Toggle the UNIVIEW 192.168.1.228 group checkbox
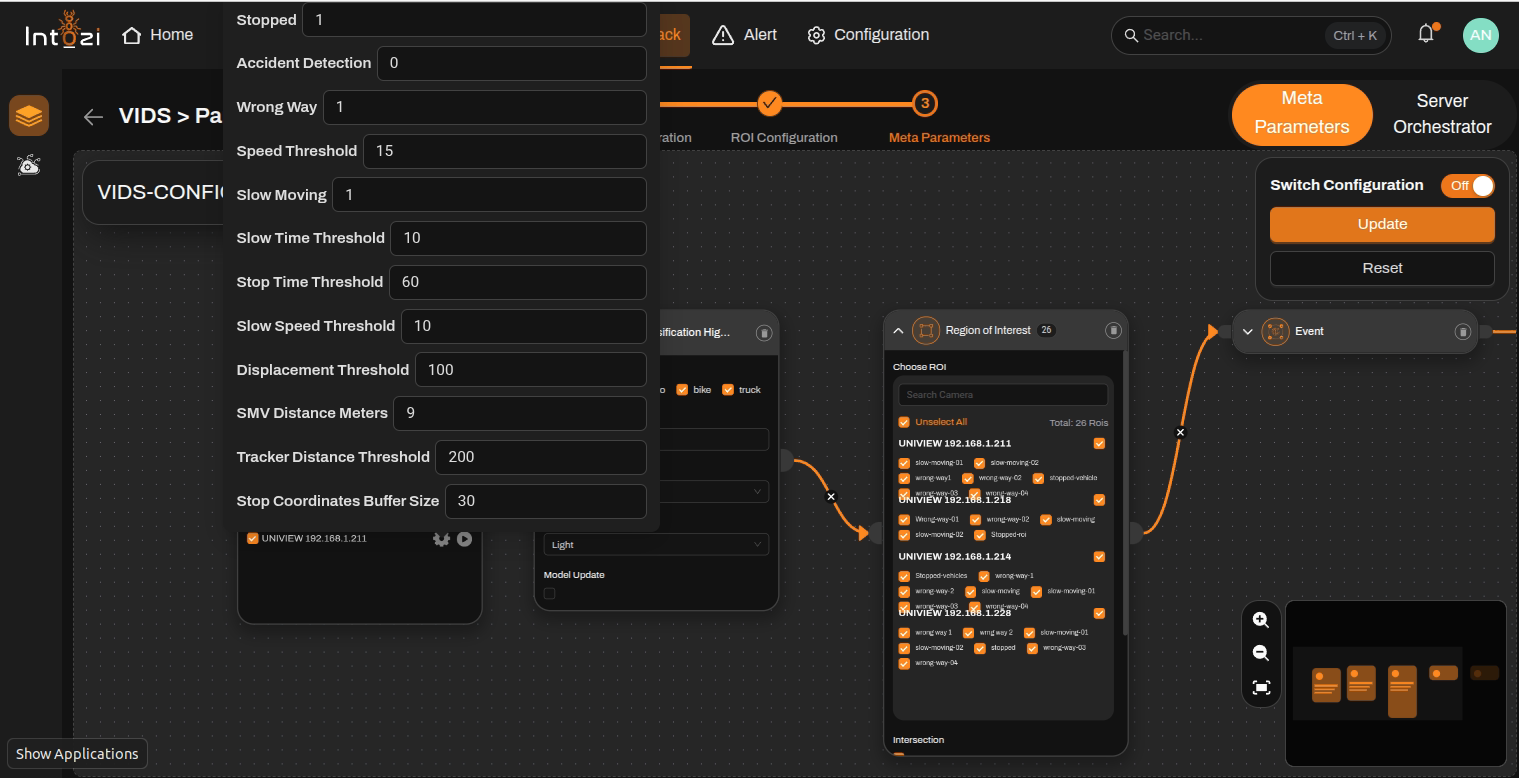This screenshot has height=778, width=1519. pyautogui.click(x=1099, y=613)
